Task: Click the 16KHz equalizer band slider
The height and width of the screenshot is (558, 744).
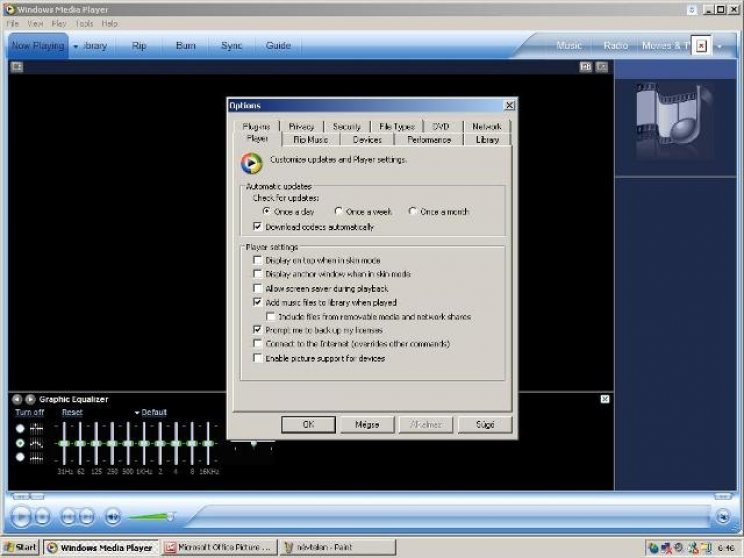Action: pyautogui.click(x=208, y=444)
